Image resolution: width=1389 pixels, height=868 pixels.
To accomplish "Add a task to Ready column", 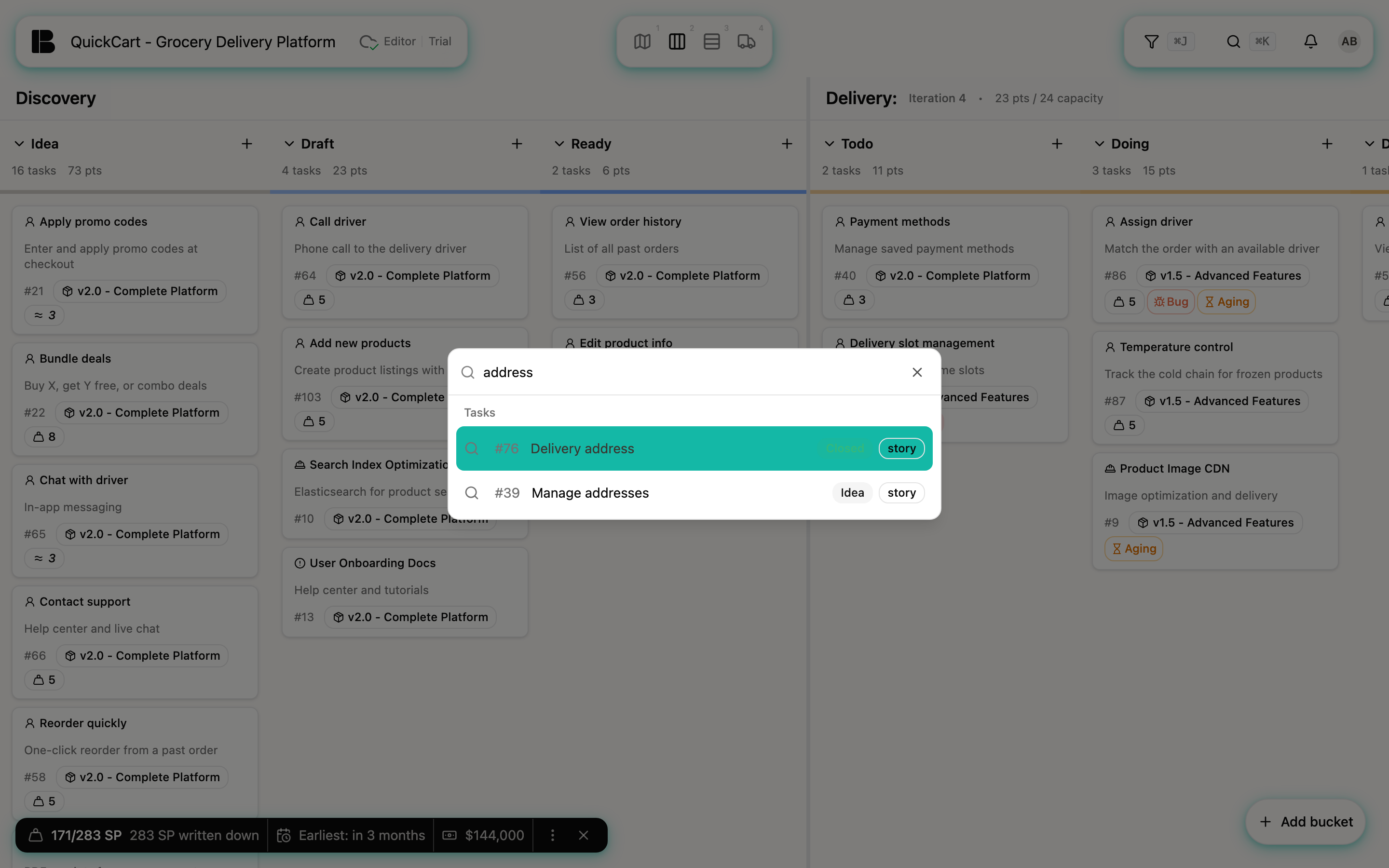I will [x=787, y=144].
